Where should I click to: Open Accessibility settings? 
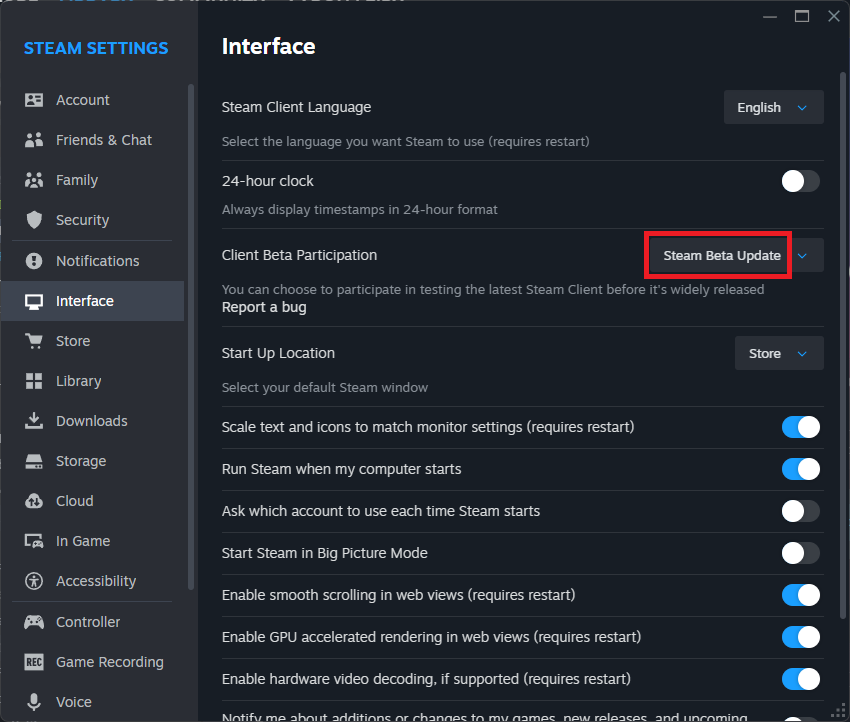[93, 581]
